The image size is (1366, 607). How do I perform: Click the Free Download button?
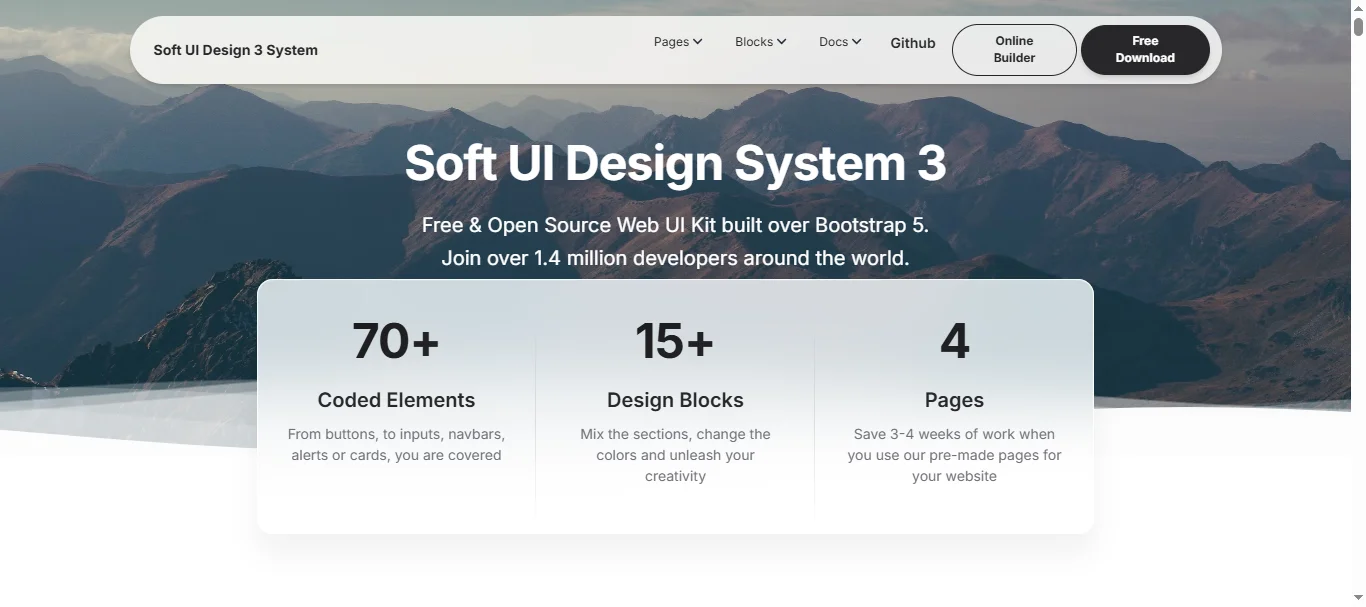coord(1144,49)
